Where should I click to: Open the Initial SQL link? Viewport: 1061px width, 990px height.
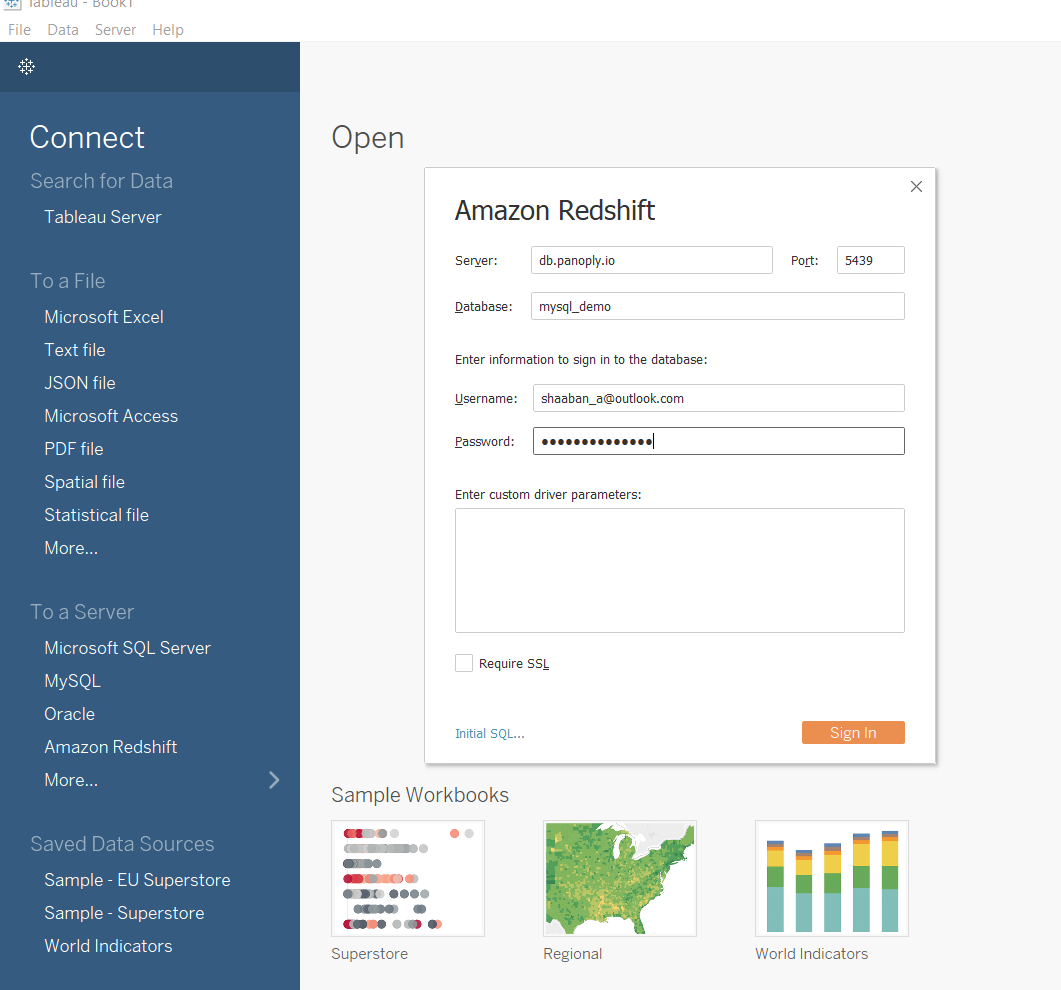(489, 733)
